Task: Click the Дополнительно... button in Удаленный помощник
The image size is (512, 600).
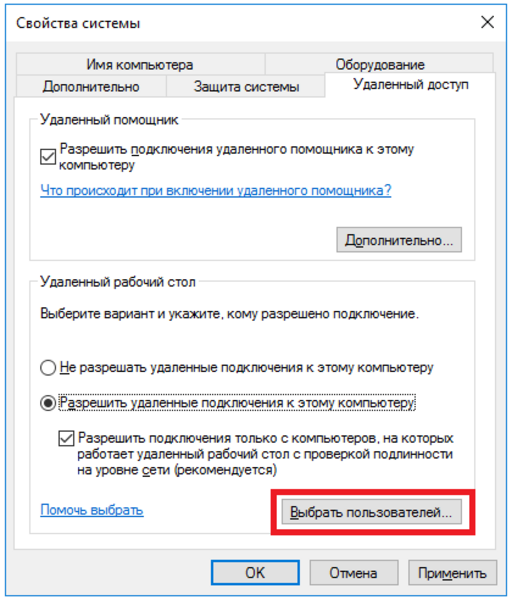Action: pyautogui.click(x=399, y=240)
